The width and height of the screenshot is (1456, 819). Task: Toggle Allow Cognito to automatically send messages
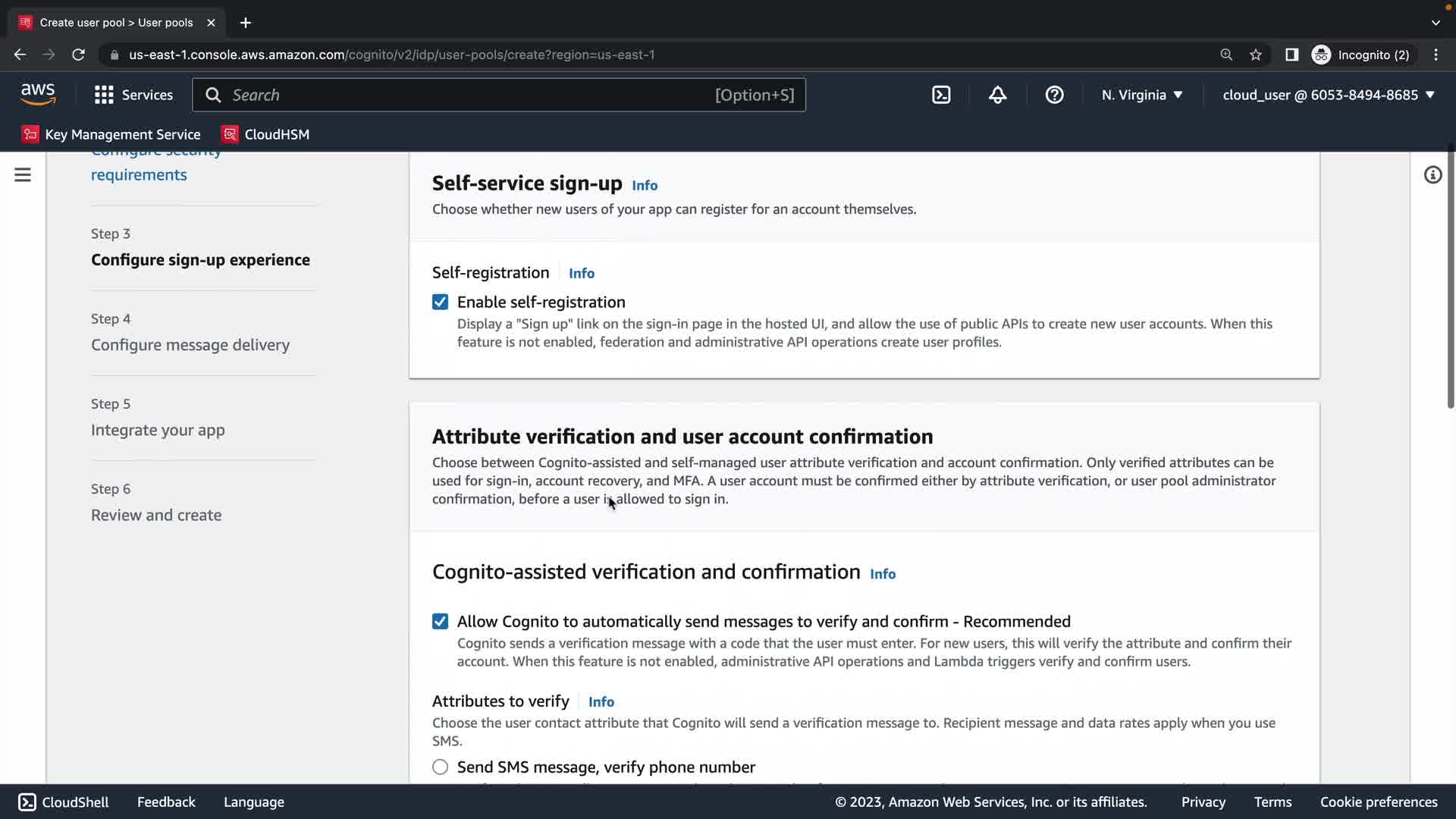[440, 621]
